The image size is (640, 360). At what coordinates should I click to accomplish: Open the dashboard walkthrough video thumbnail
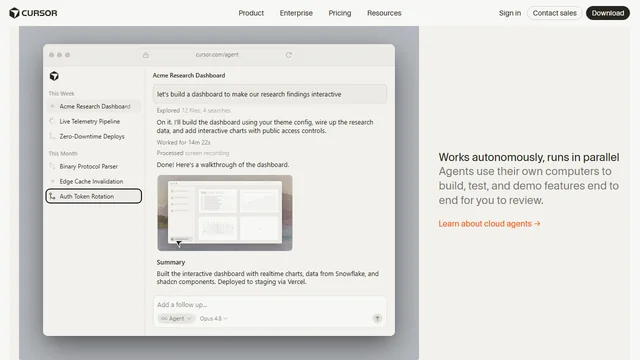pyautogui.click(x=225, y=213)
